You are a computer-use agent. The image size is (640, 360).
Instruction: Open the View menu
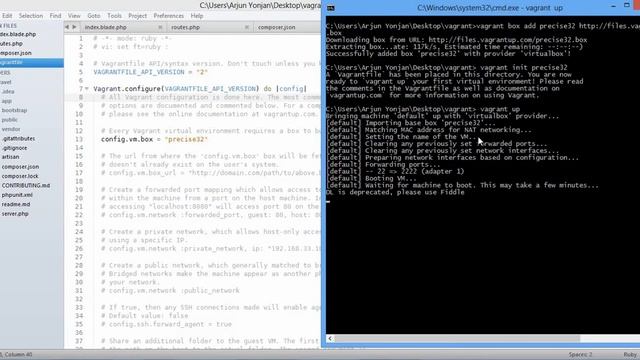(74, 16)
